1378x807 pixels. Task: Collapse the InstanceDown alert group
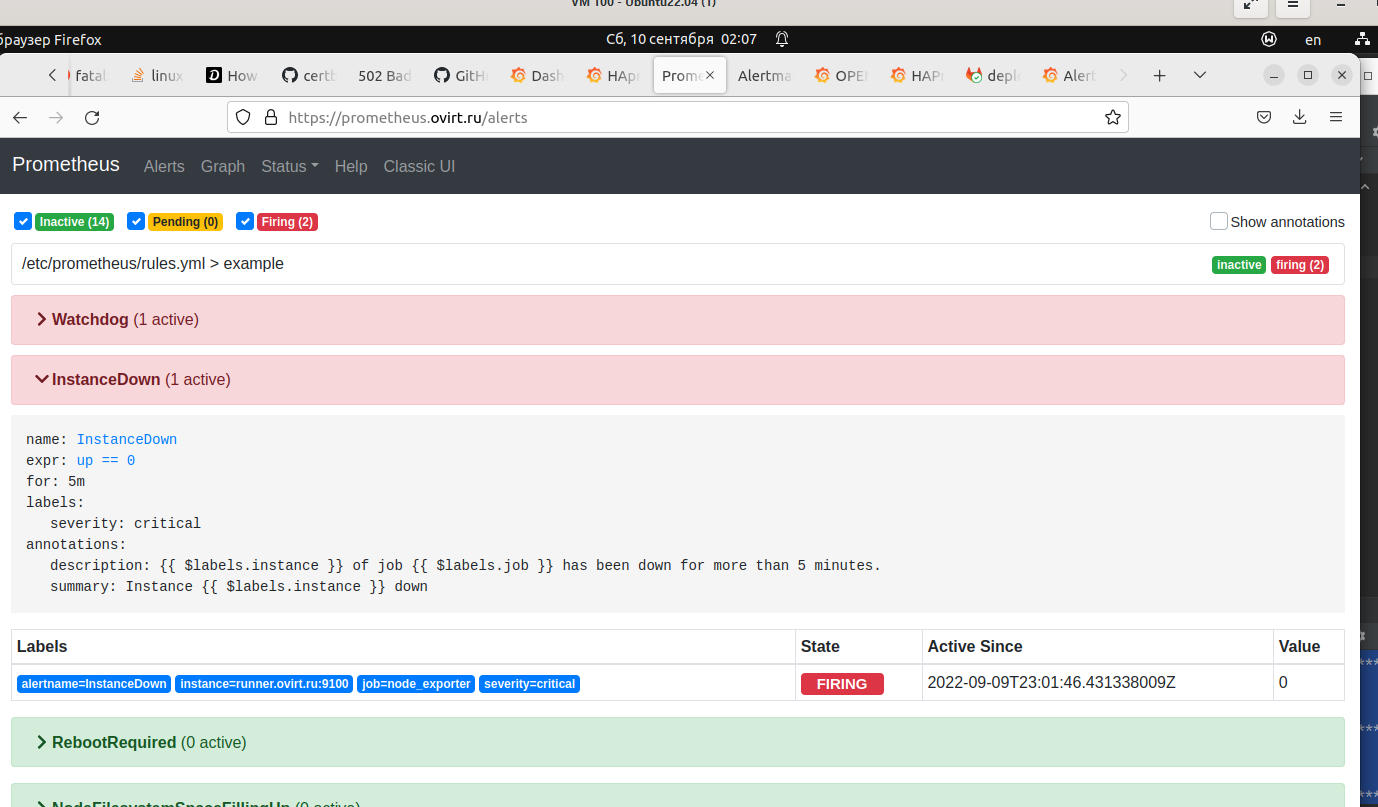point(677,380)
